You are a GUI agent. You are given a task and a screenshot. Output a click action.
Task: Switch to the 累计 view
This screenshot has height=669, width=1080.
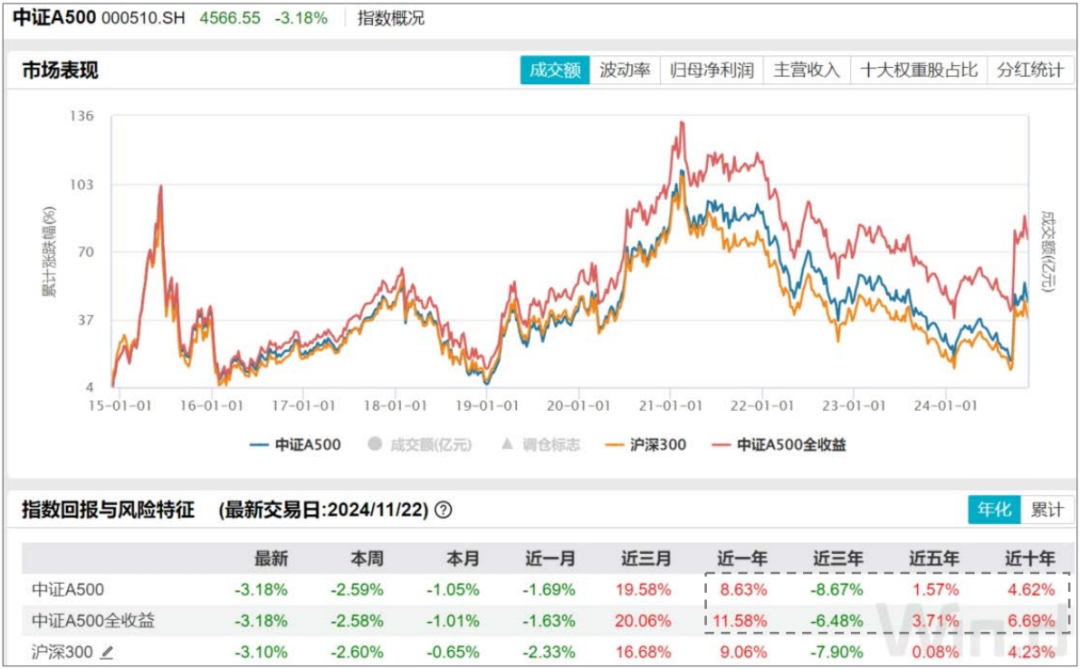pos(1046,509)
